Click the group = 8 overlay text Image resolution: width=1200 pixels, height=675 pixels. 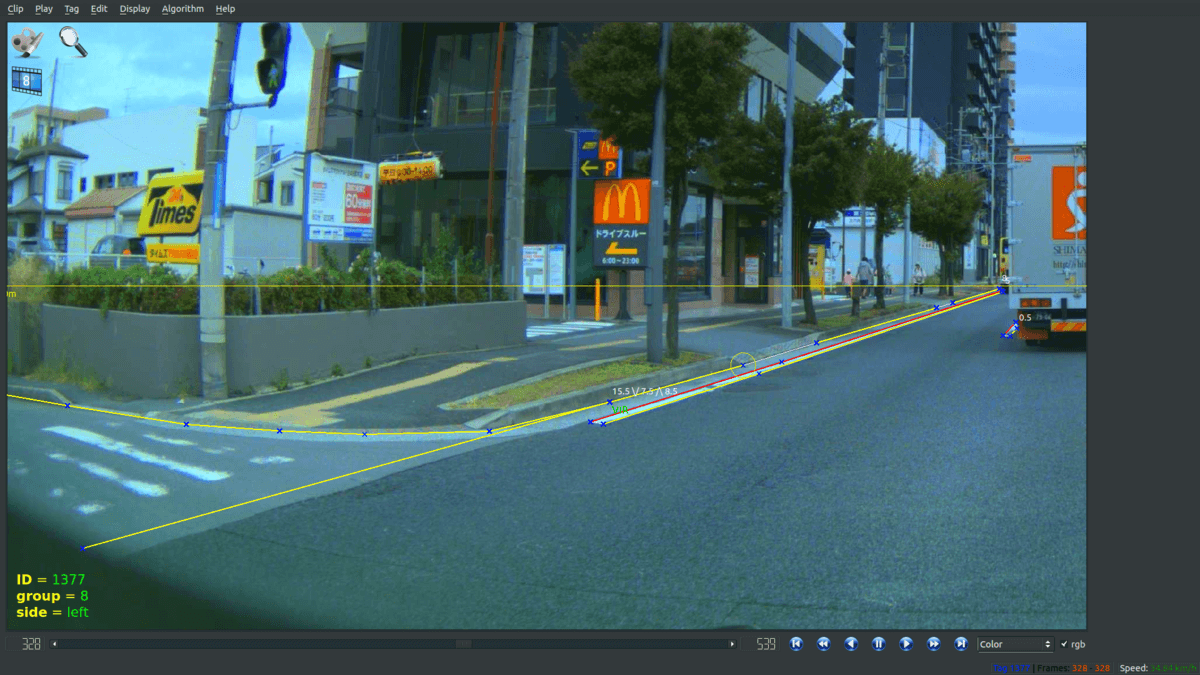pos(52,596)
